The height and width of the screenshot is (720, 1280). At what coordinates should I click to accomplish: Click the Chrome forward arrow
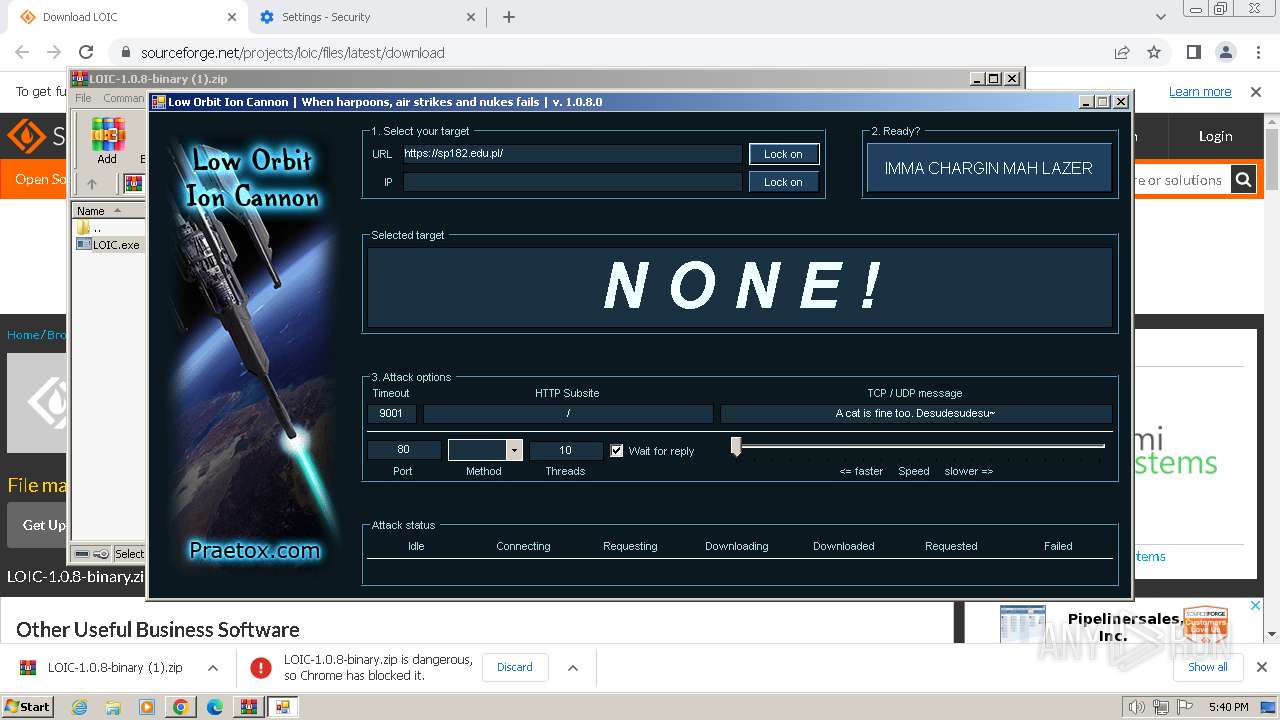(54, 52)
